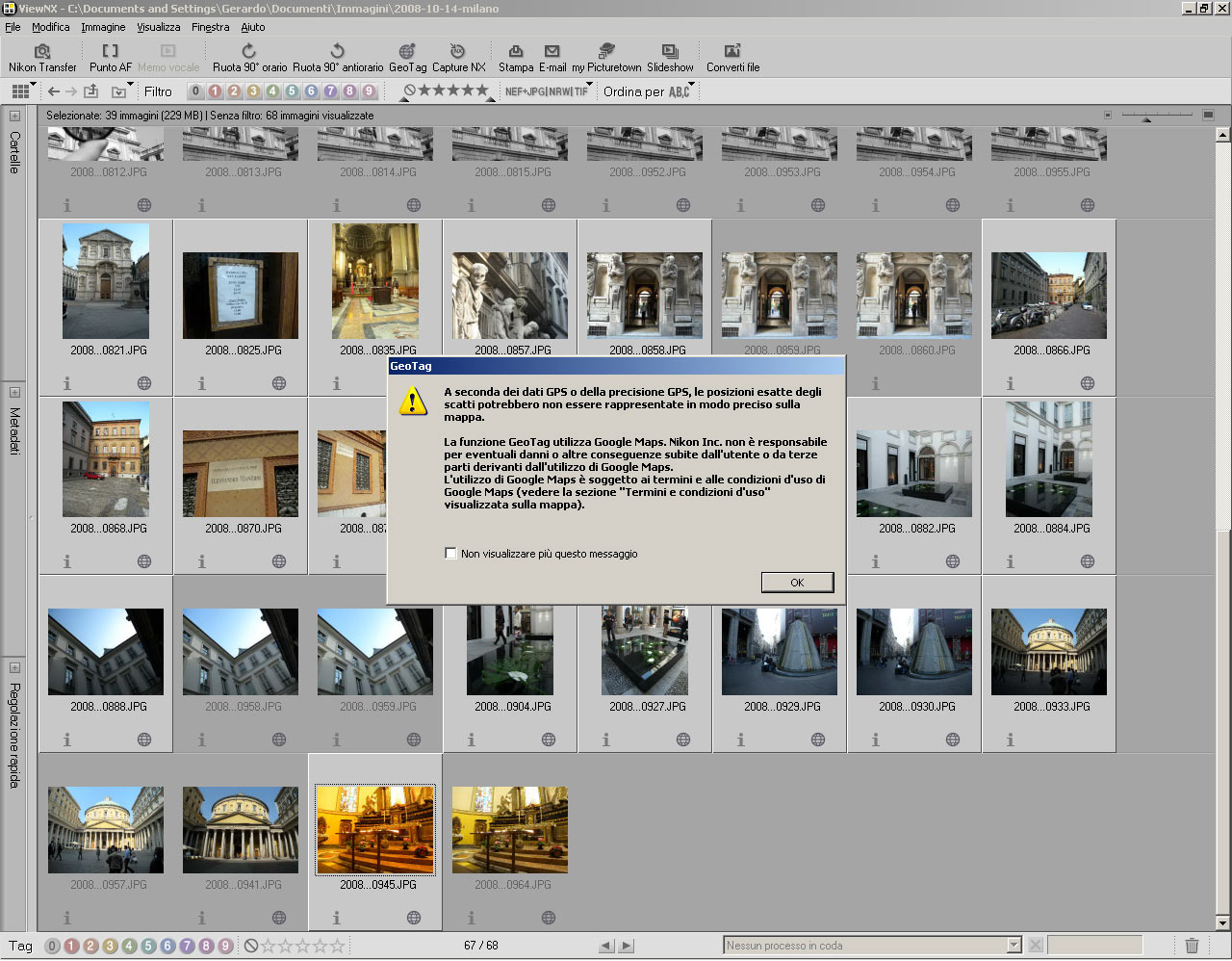Show previous image with bottom left arrow
The width and height of the screenshot is (1232, 961).
(x=605, y=946)
